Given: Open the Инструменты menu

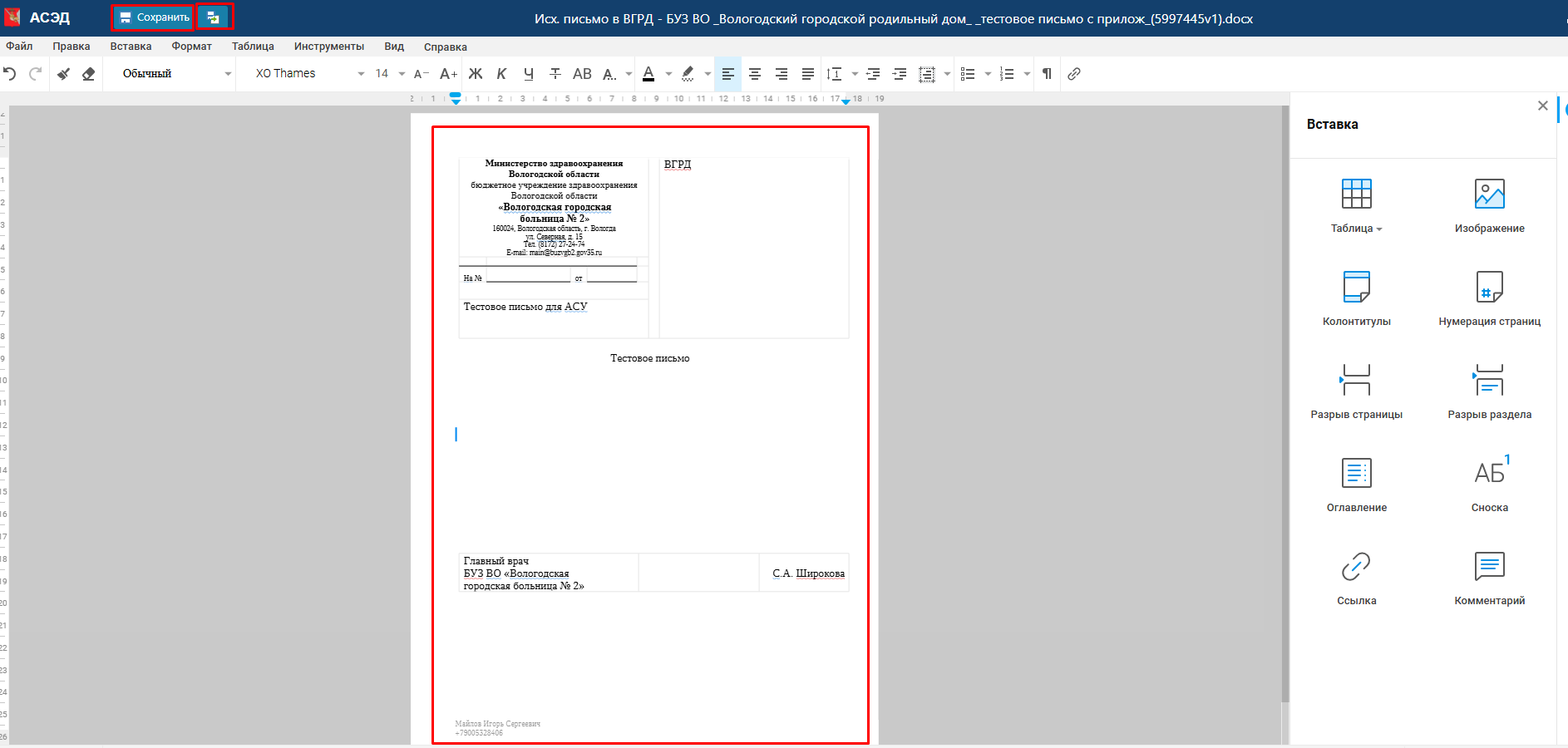Looking at the screenshot, I should (328, 47).
